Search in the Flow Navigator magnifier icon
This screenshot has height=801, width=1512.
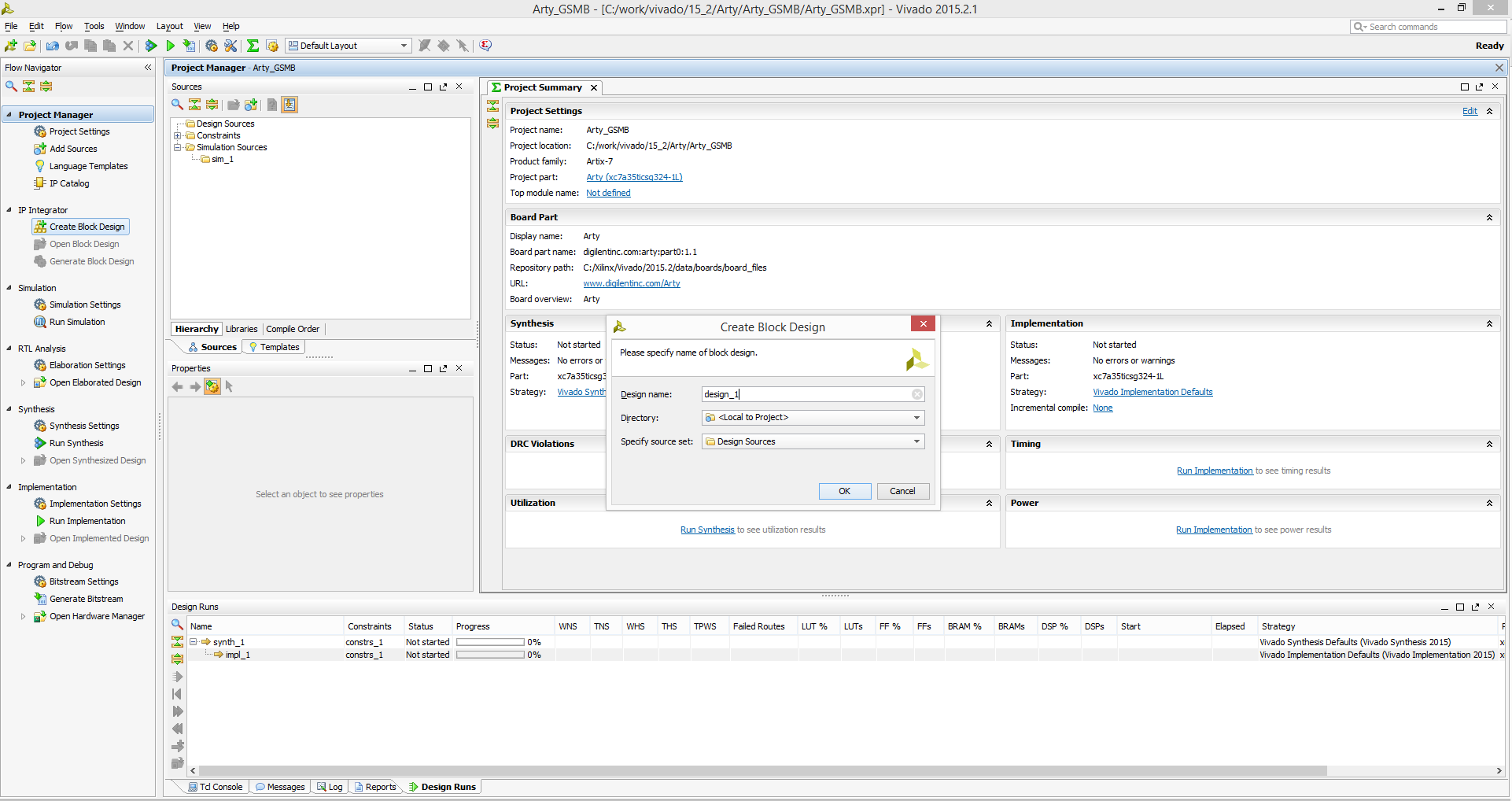(11, 87)
